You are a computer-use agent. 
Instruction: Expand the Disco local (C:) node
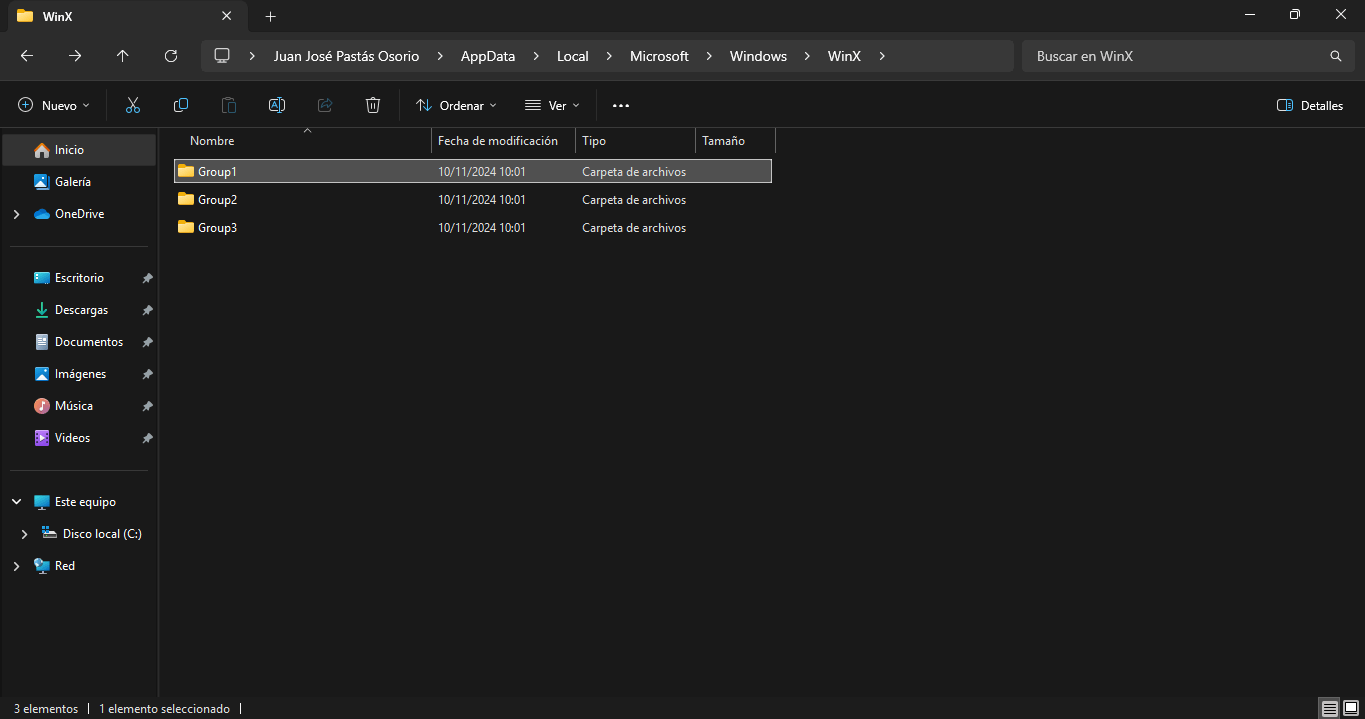24,534
